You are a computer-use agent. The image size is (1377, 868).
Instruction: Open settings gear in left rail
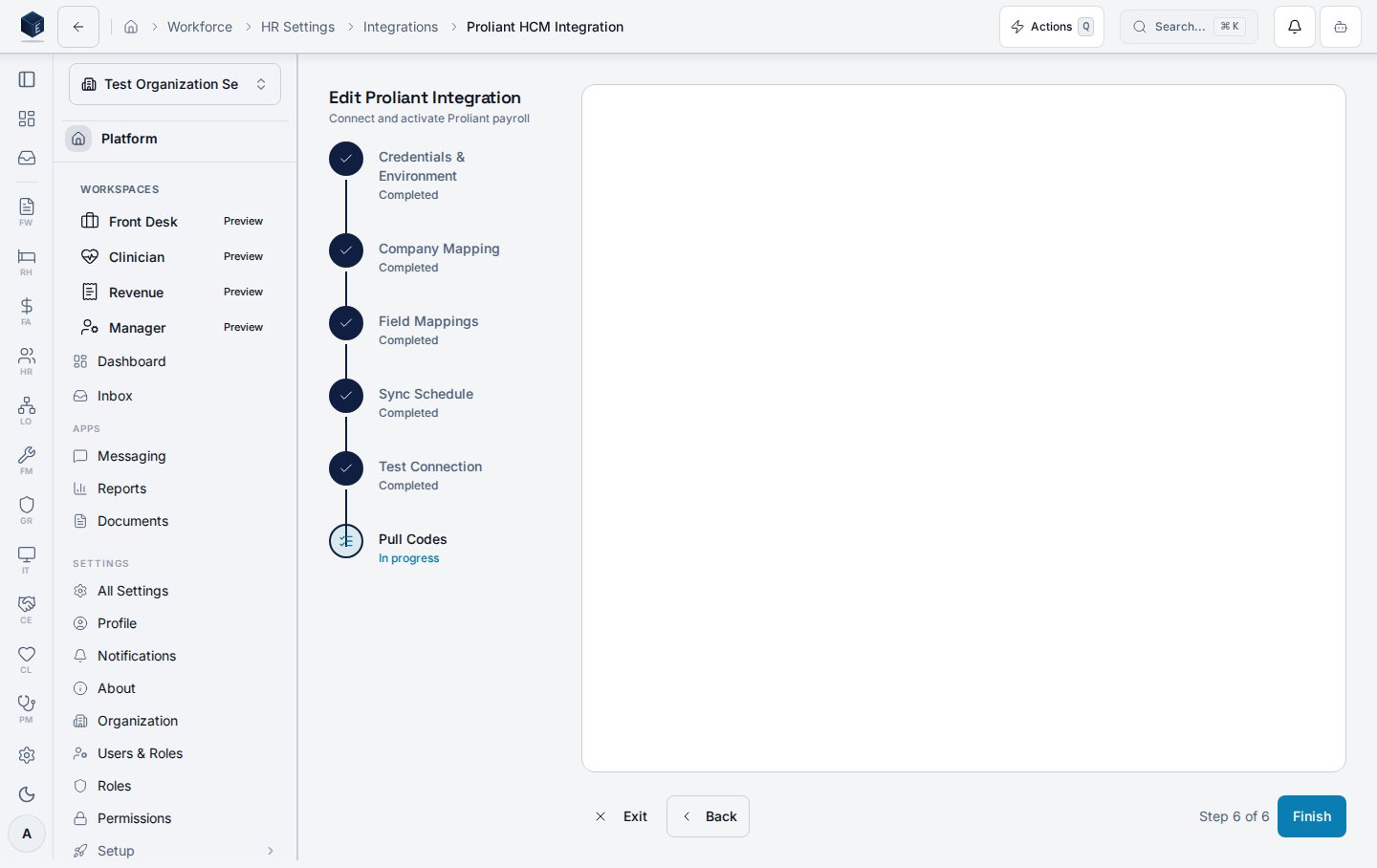click(27, 755)
